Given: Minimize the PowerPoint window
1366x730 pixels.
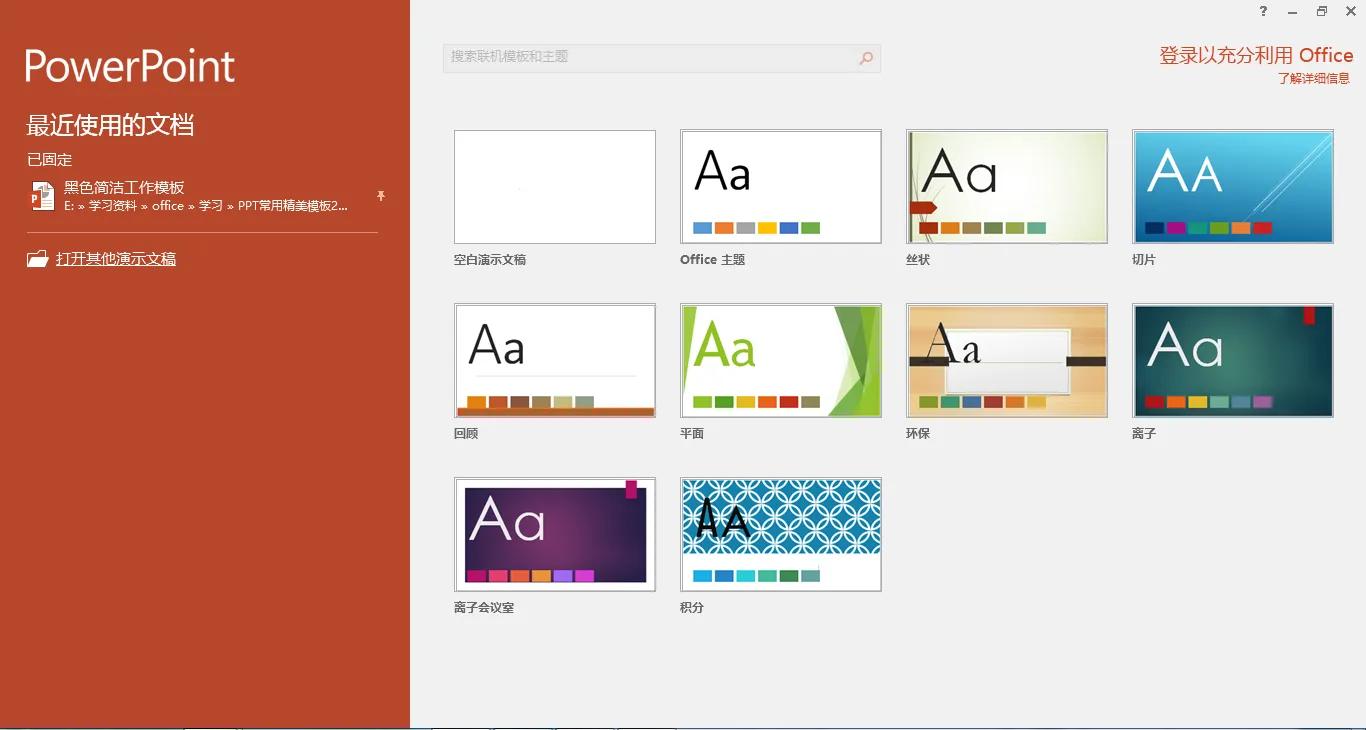Looking at the screenshot, I should pyautogui.click(x=1293, y=11).
